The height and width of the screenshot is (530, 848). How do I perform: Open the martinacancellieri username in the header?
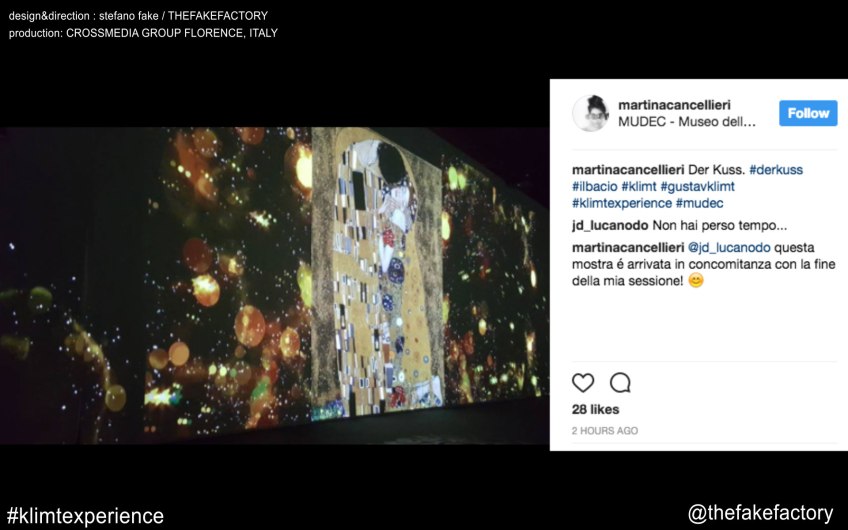coord(674,105)
